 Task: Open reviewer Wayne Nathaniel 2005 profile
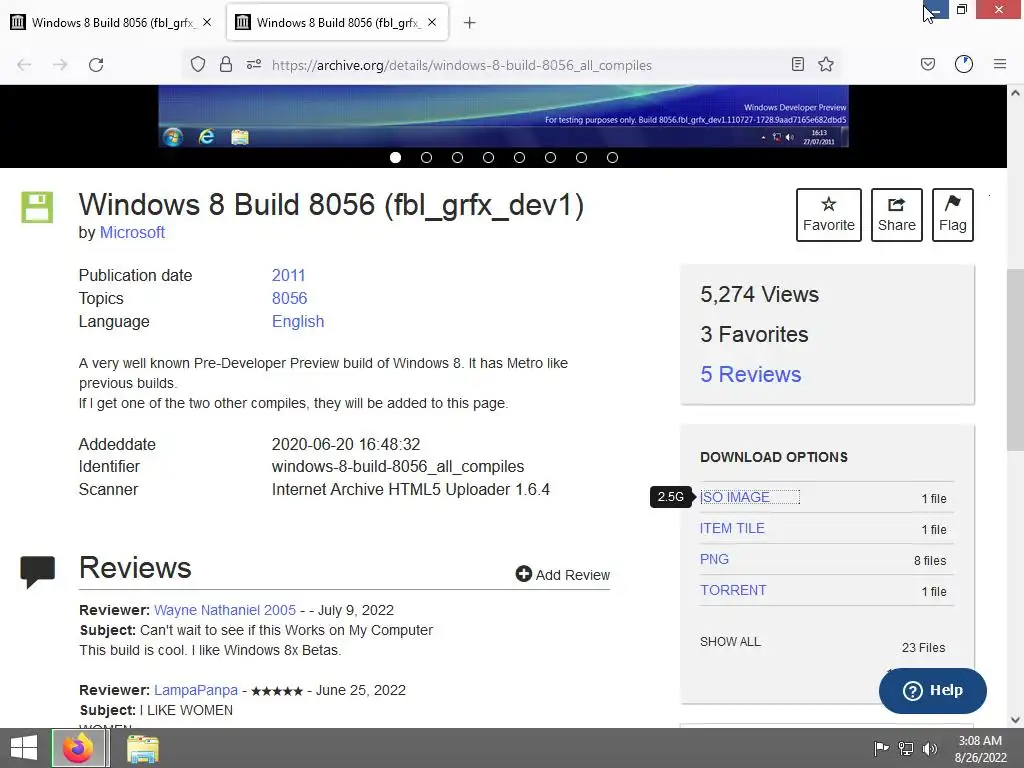click(225, 610)
